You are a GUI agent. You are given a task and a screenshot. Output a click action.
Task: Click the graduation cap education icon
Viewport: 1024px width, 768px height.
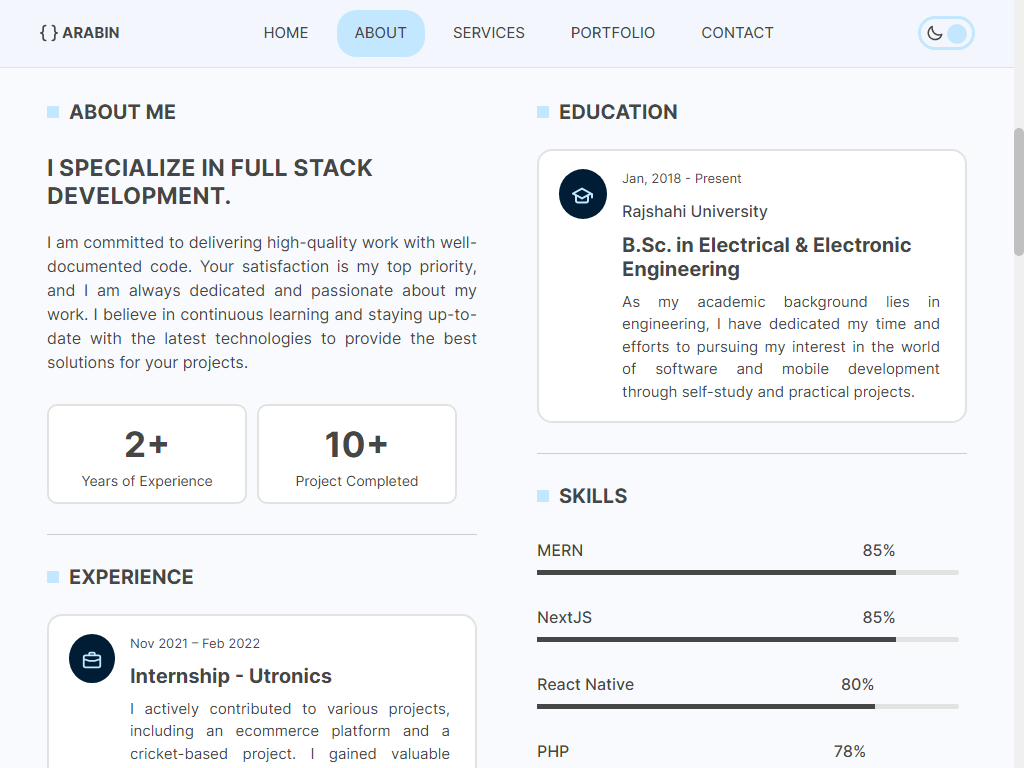(583, 195)
